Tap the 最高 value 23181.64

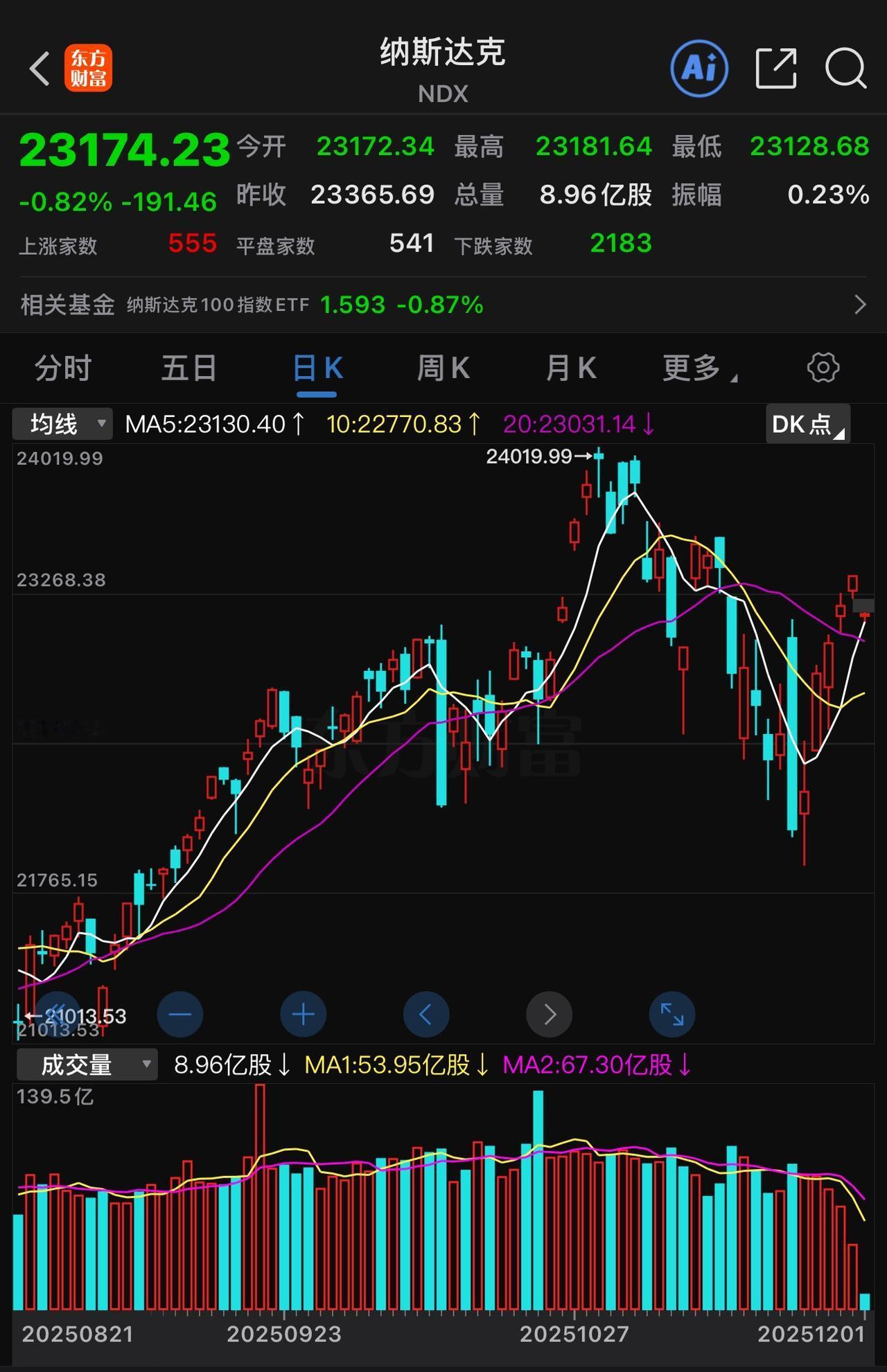(594, 146)
